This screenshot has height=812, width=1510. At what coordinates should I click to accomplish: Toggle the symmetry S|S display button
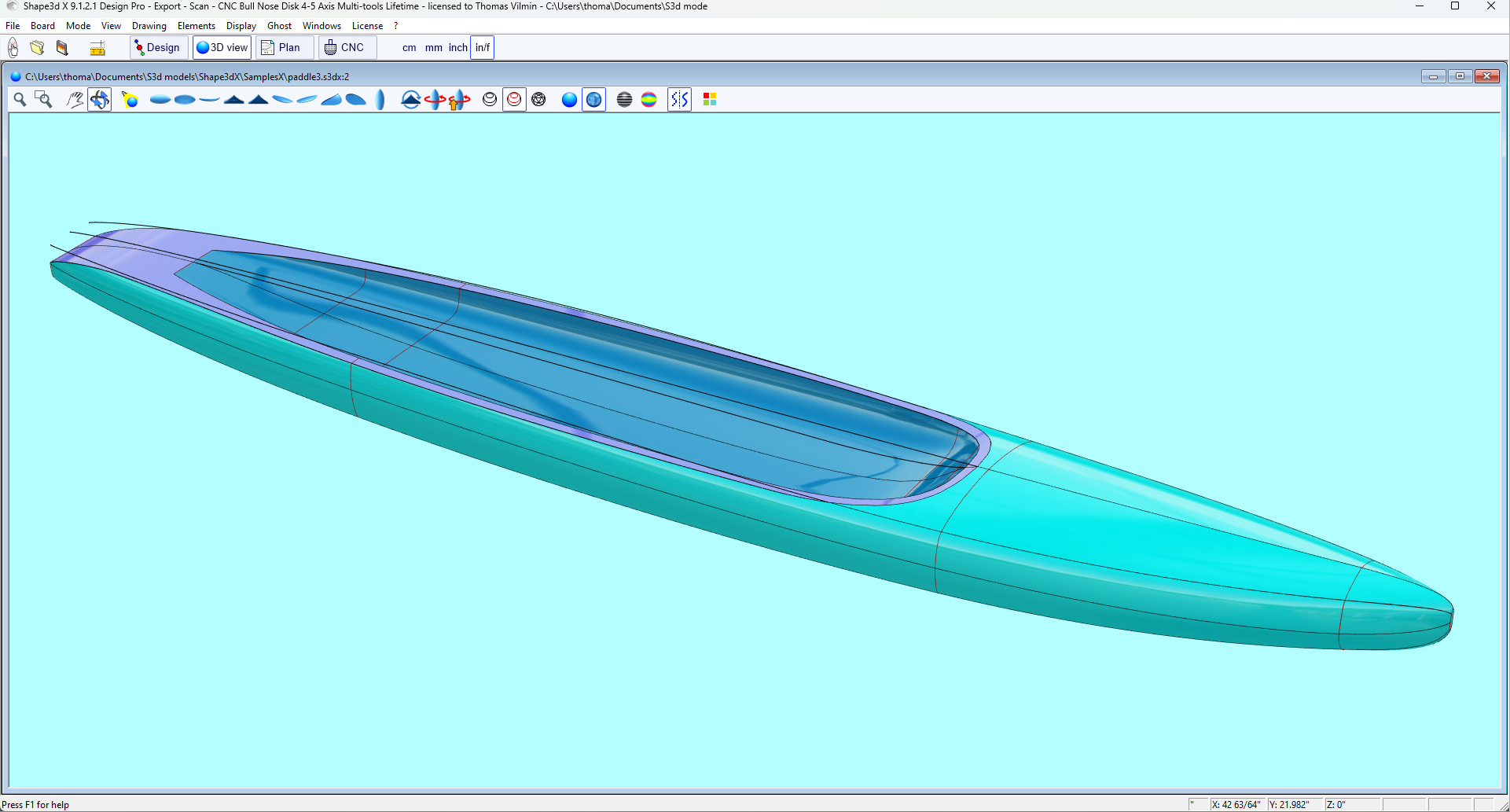coord(679,99)
